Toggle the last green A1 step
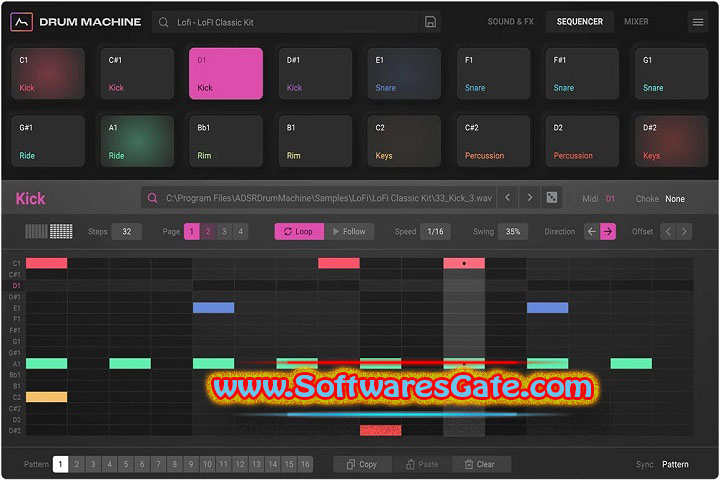Image resolution: width=720 pixels, height=480 pixels. coord(631,363)
